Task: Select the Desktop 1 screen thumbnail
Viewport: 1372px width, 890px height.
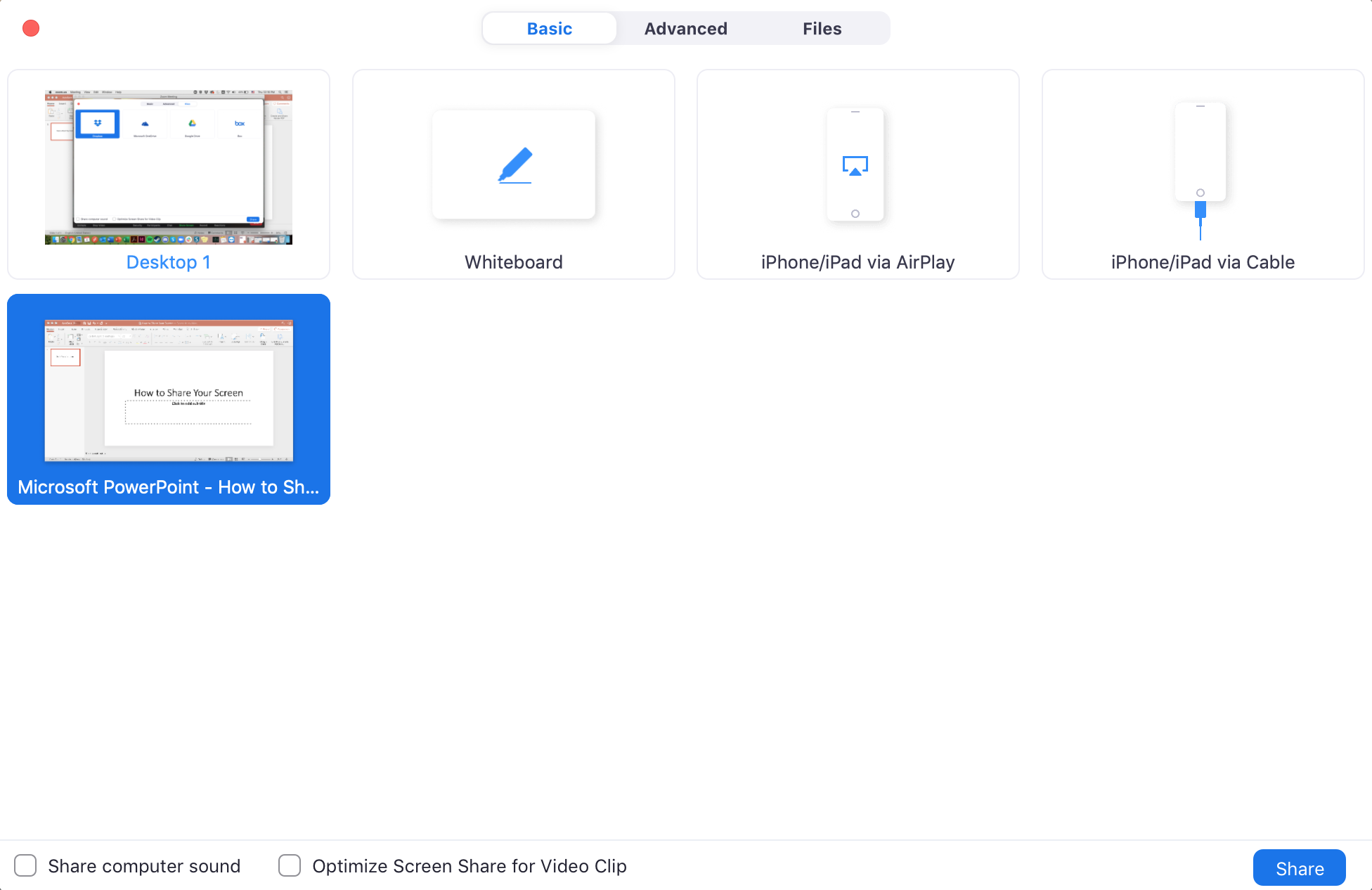Action: coord(169,167)
